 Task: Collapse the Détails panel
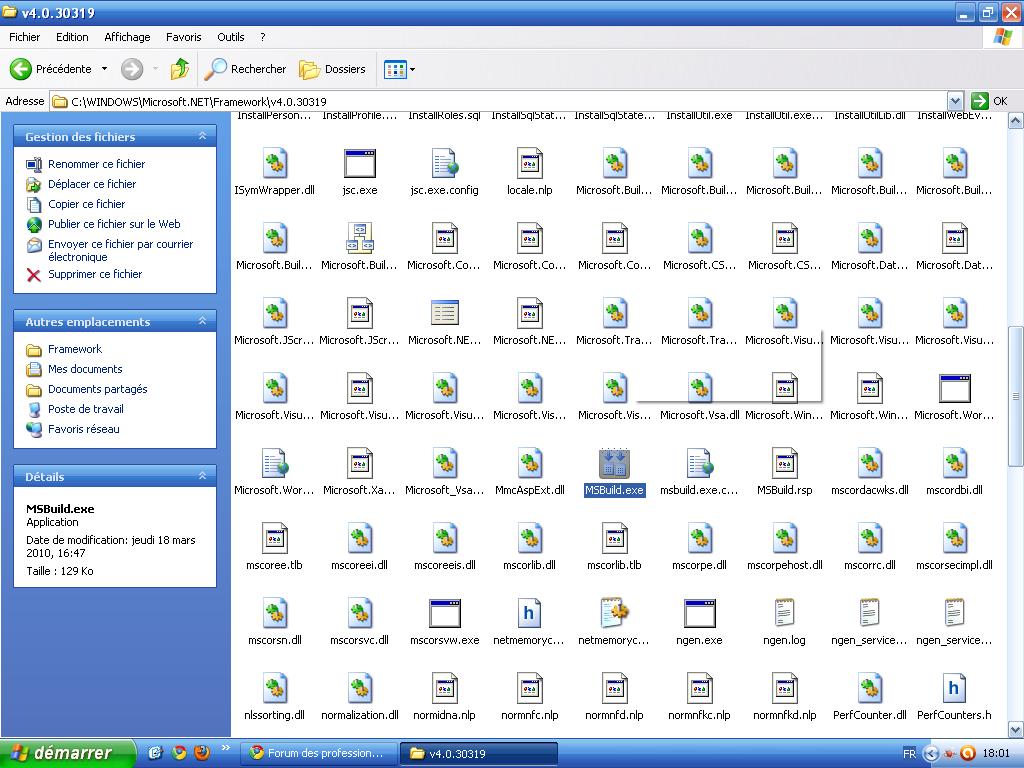click(x=202, y=475)
